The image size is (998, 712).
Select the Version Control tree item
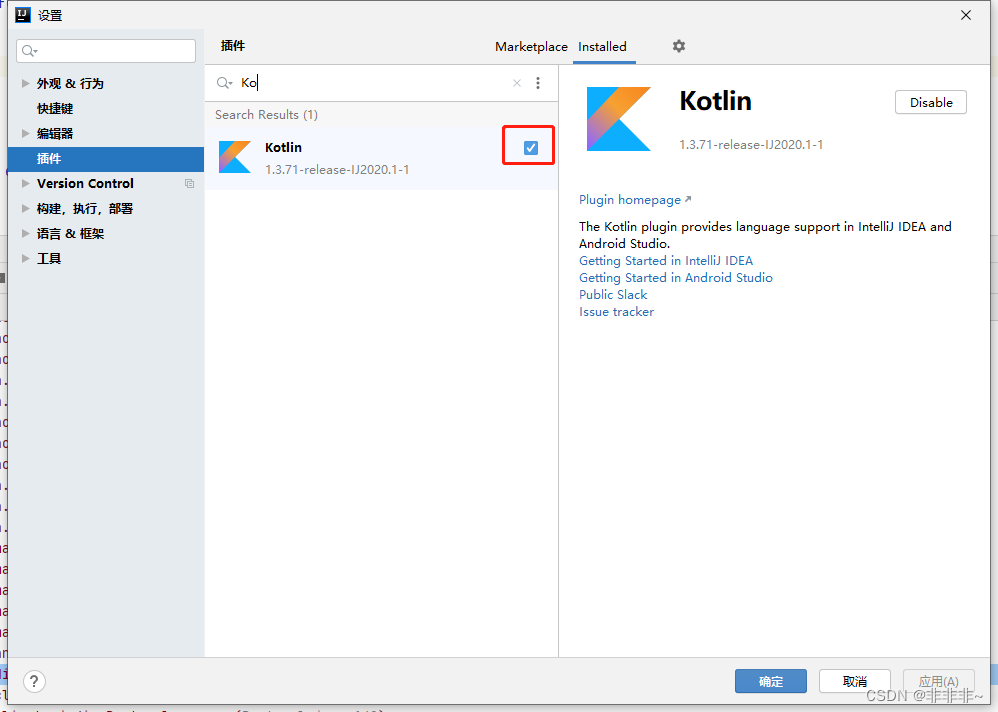coord(85,183)
